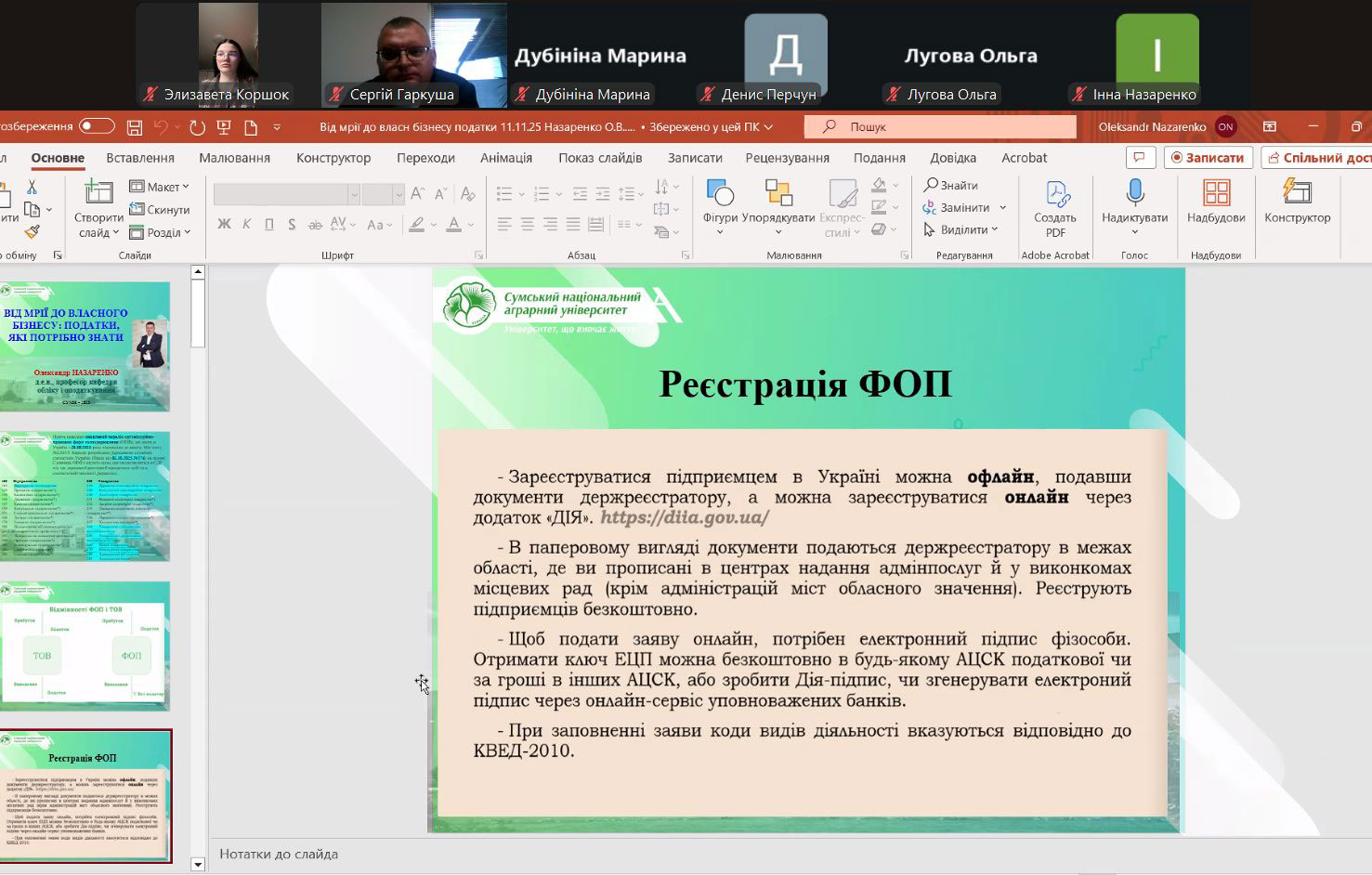Toggle the AutoSave switch in title bar
Image resolution: width=1372 pixels, height=875 pixels.
[97, 126]
